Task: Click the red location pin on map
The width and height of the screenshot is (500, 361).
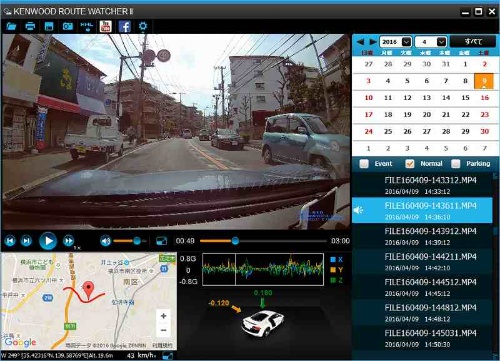Action: point(88,290)
